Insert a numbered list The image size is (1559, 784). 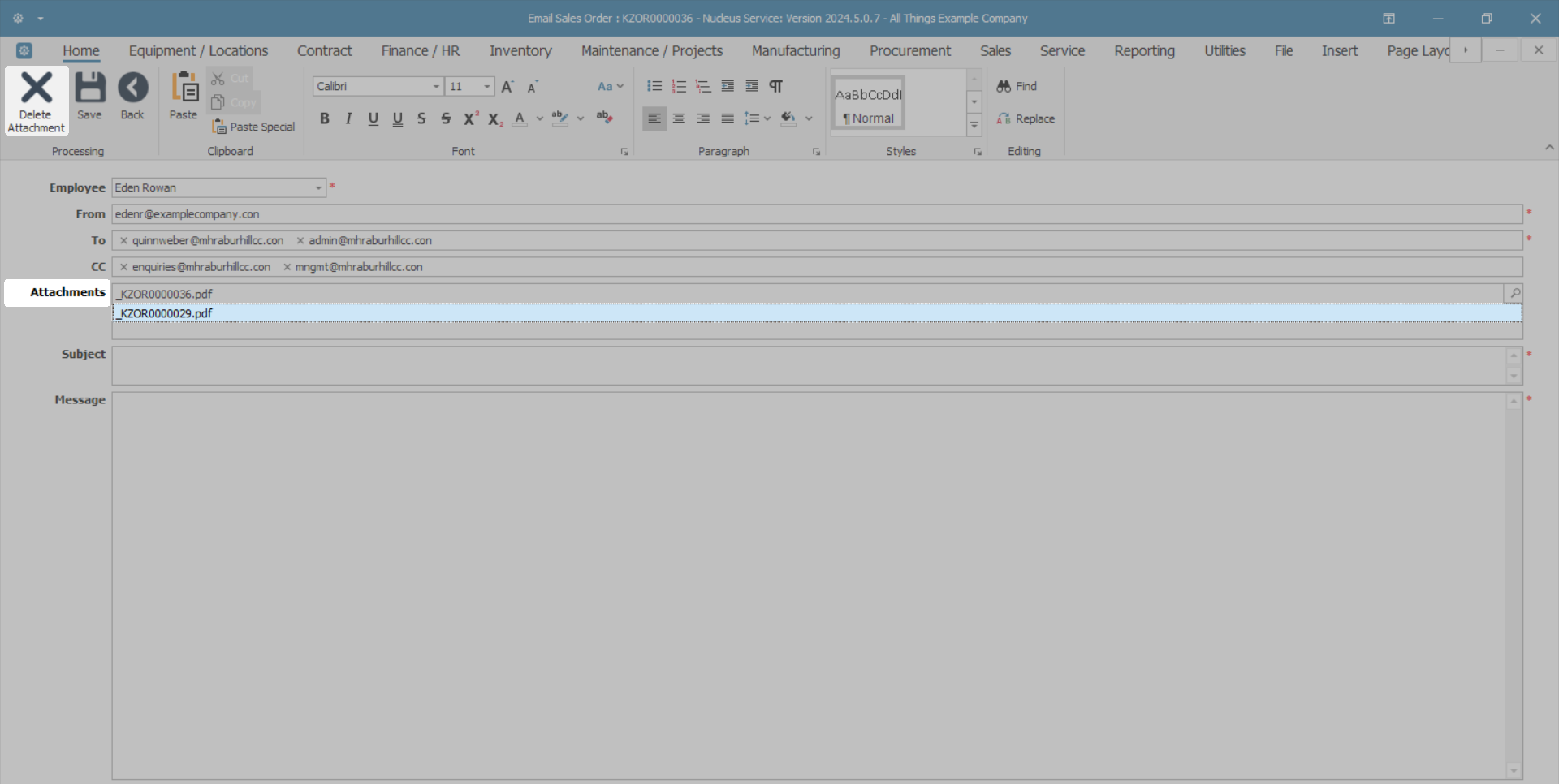tap(679, 86)
